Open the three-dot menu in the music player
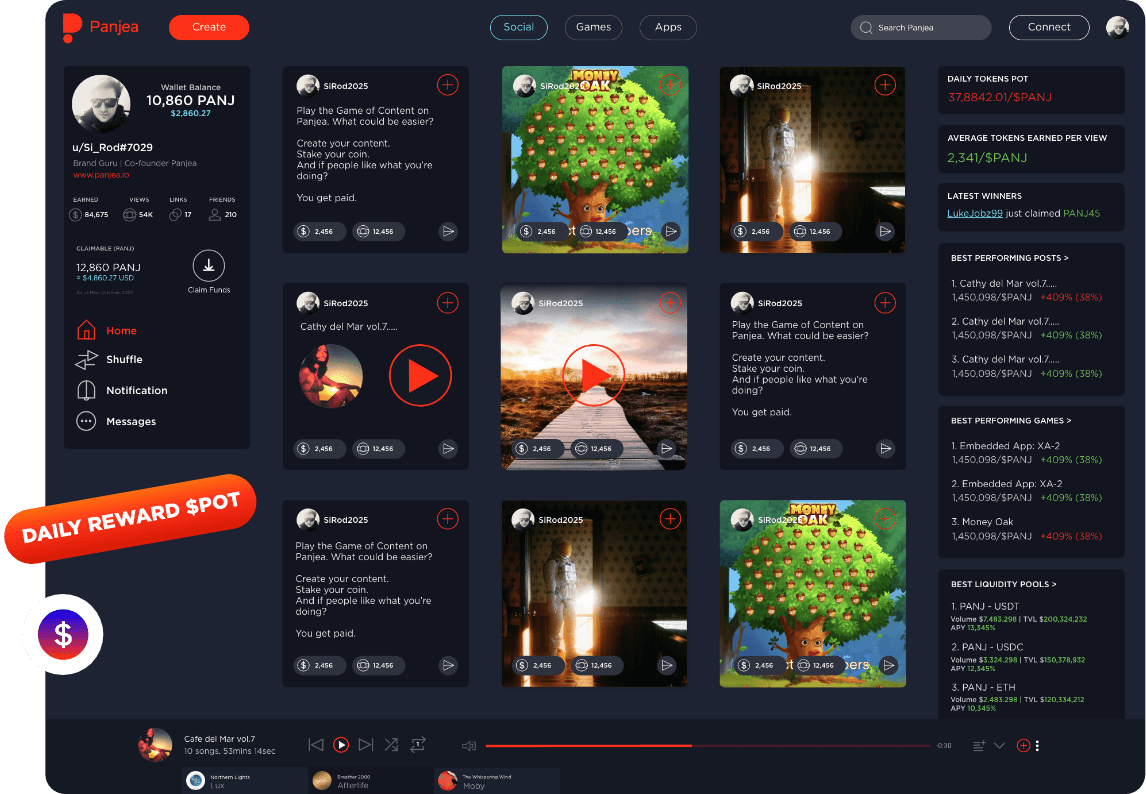Image resolution: width=1146 pixels, height=794 pixels. 1037,745
